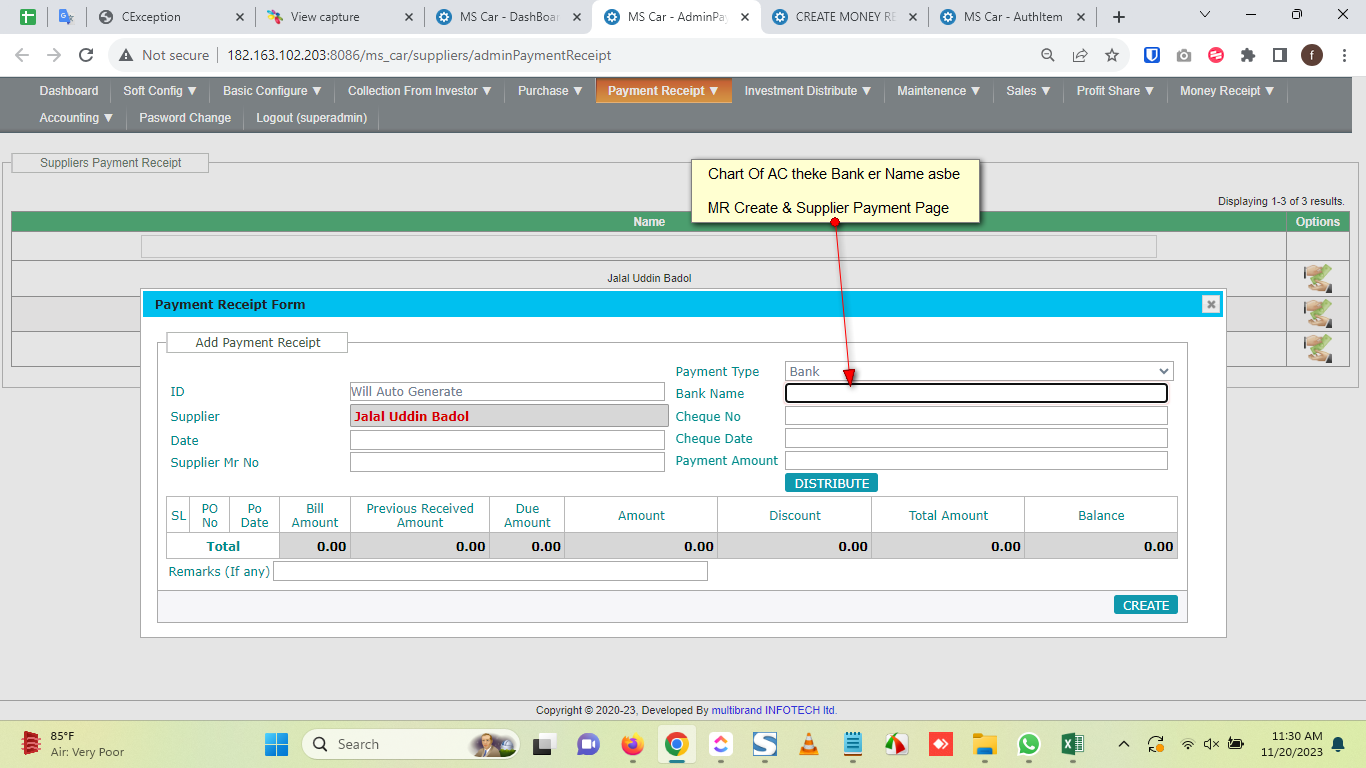
Task: Switch to the pinned Google Sheets tab
Action: tap(28, 17)
